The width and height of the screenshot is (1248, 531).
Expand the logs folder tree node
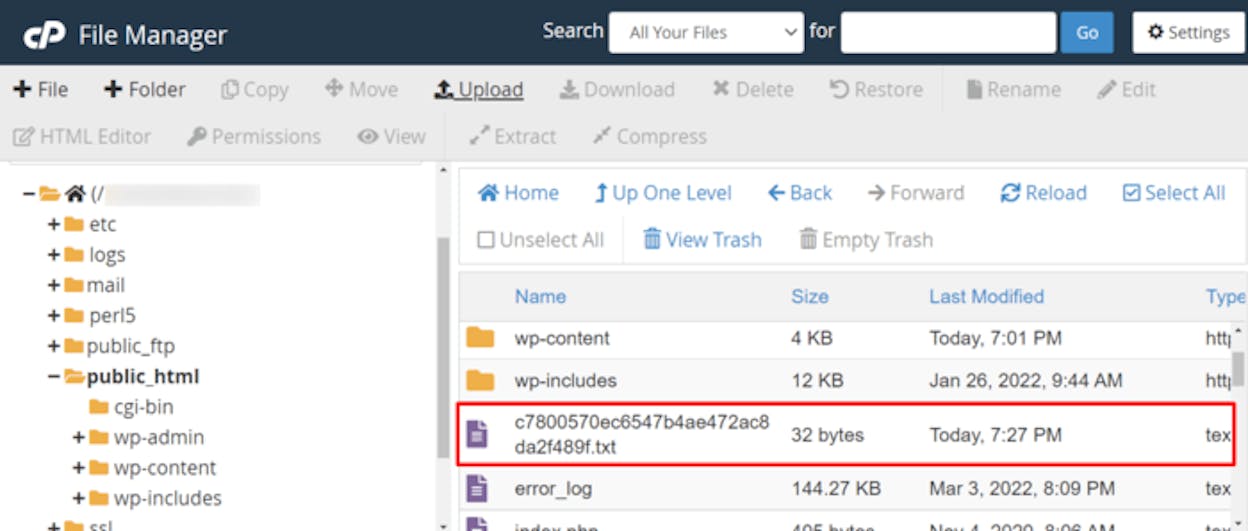(53, 254)
